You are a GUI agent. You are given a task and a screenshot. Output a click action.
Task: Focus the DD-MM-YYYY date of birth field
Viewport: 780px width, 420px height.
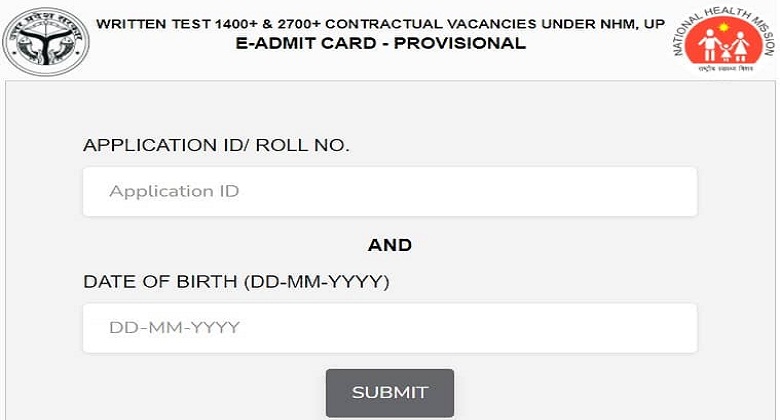390,328
